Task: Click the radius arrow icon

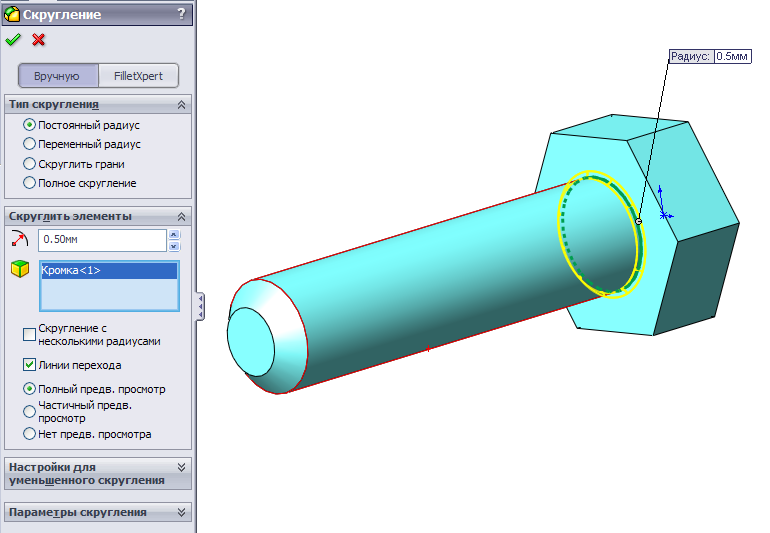Action: (19, 239)
